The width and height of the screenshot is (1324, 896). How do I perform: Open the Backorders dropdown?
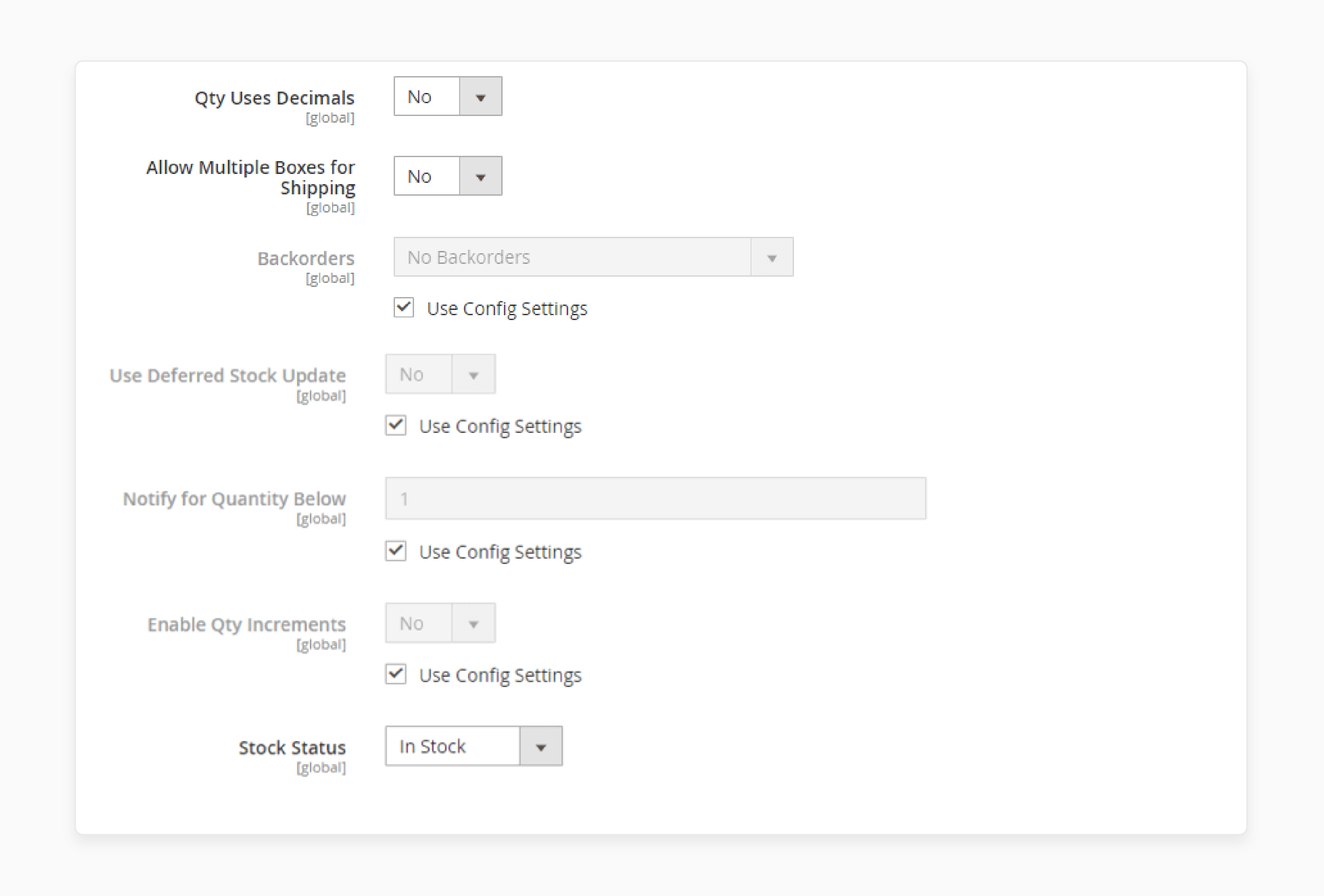pyautogui.click(x=593, y=257)
